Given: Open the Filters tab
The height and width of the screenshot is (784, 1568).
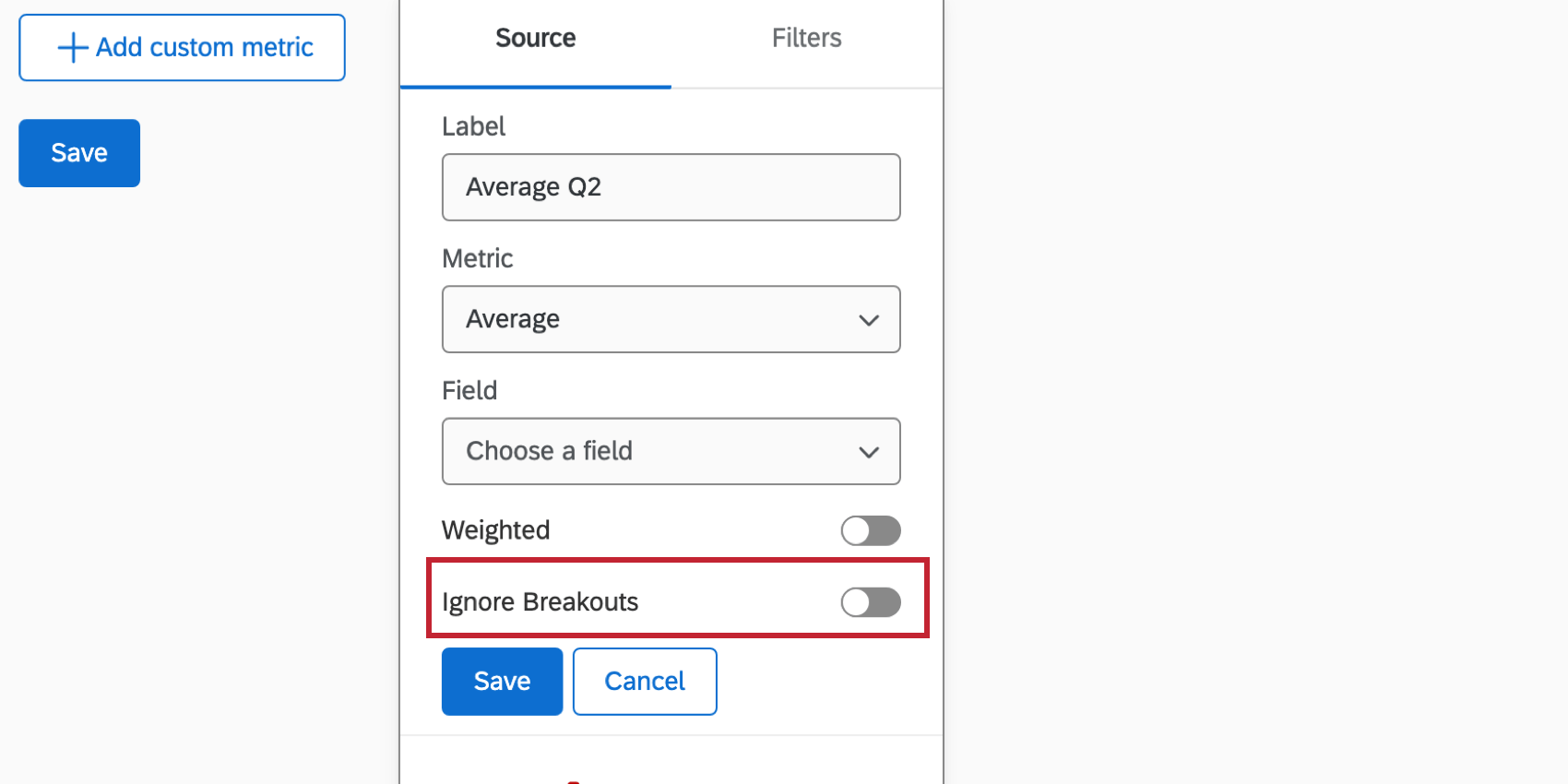Looking at the screenshot, I should point(806,39).
